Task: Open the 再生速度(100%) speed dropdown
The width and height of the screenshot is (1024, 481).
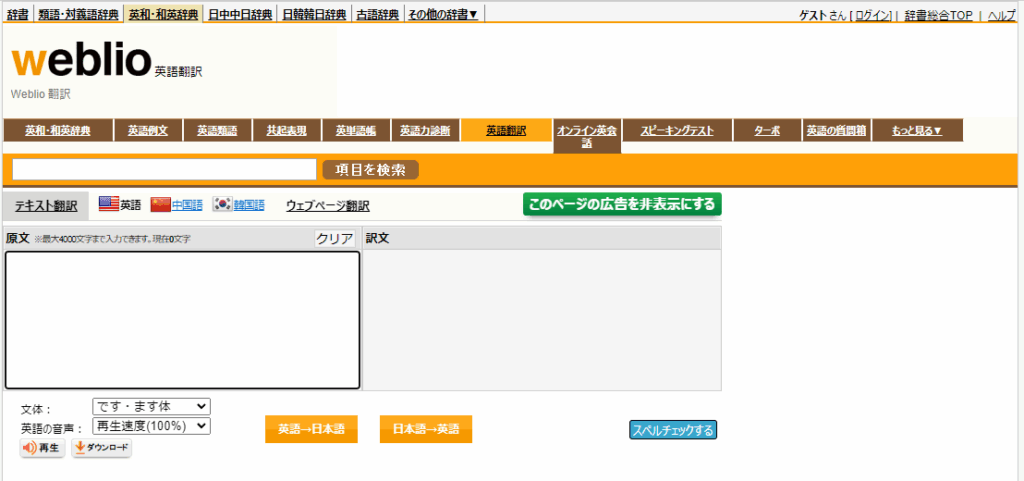Action: pyautogui.click(x=151, y=426)
